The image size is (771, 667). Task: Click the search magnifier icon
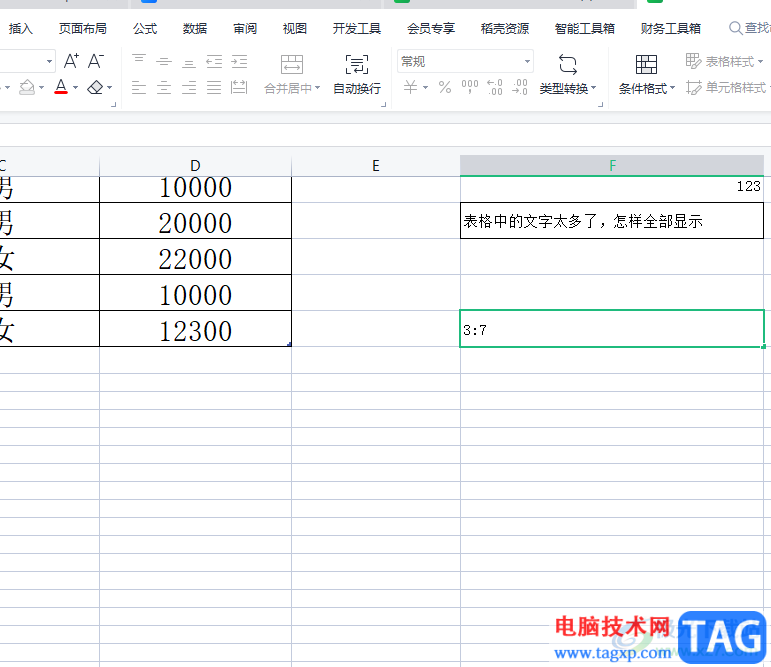(x=735, y=28)
